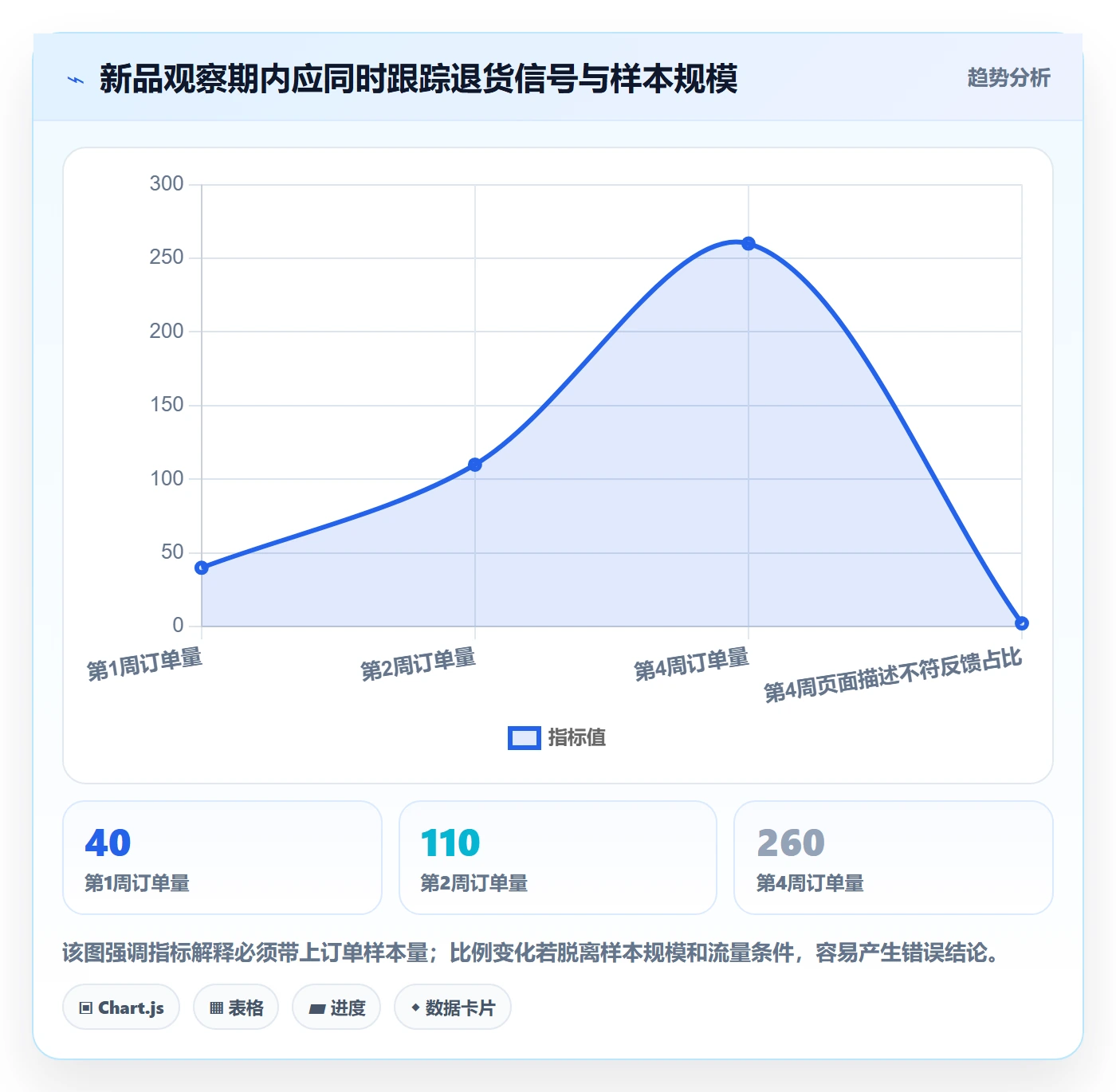Click the description paragraph starting 该图强调指标解释
Viewport: 1116px width, 1092px height.
(x=534, y=953)
